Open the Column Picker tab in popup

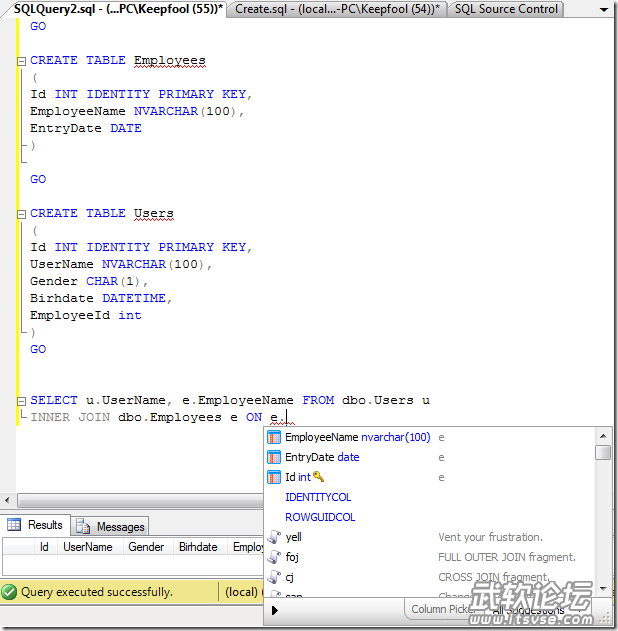[442, 609]
